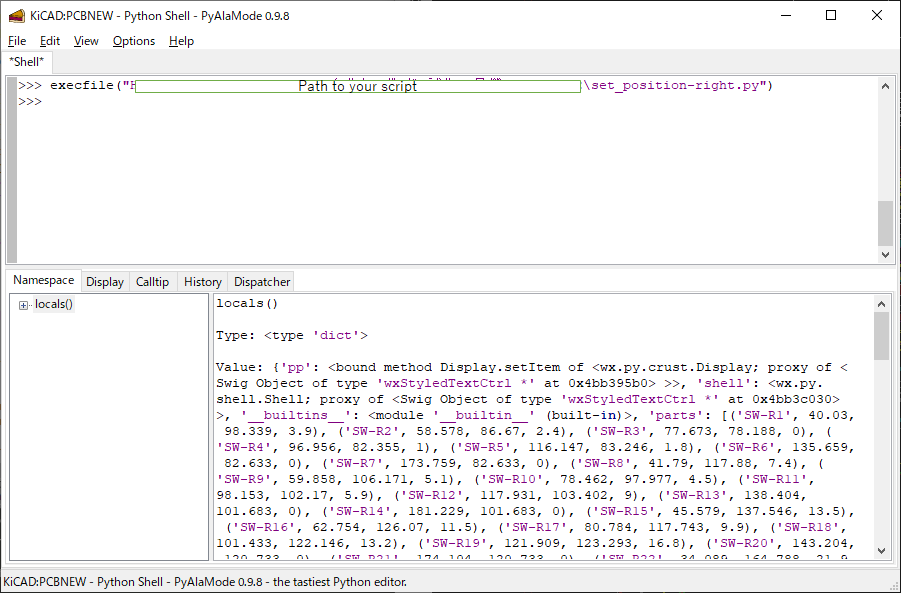Switch to the History tab
The image size is (901, 593).
pos(202,282)
